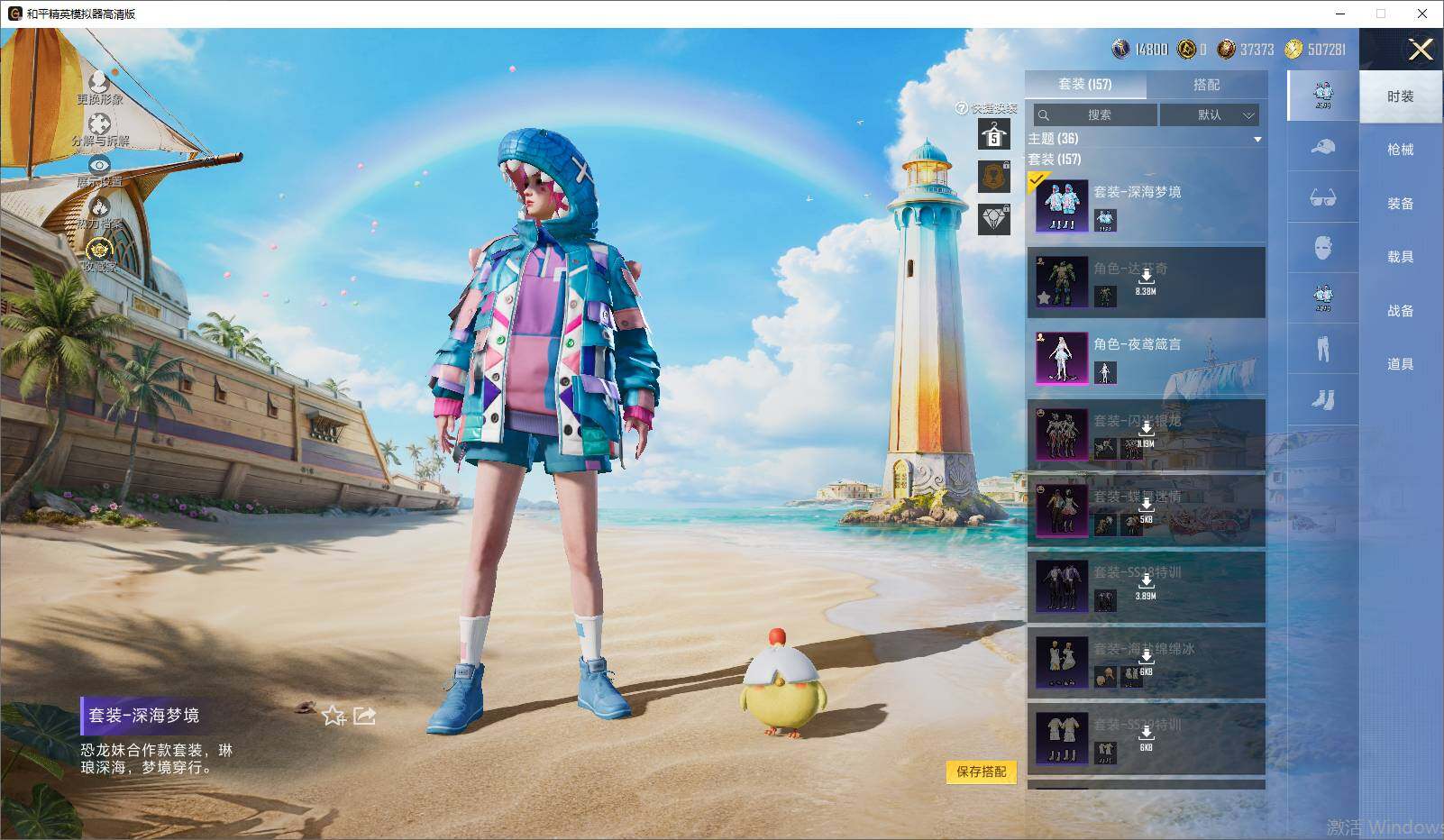Open the 分解与拆解 puzzle icon
This screenshot has width=1444, height=840.
99,124
